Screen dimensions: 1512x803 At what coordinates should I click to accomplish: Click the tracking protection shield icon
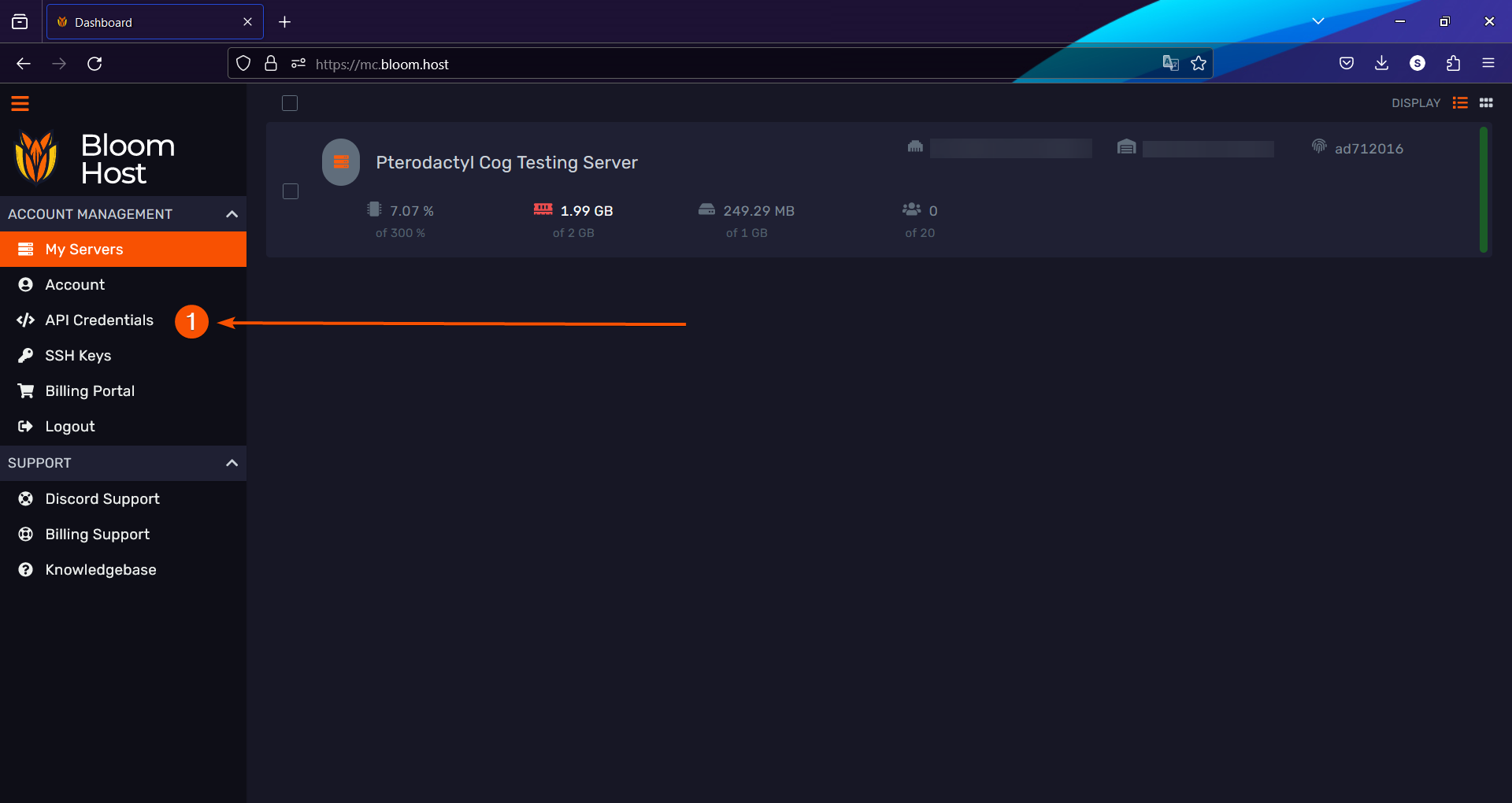point(243,64)
